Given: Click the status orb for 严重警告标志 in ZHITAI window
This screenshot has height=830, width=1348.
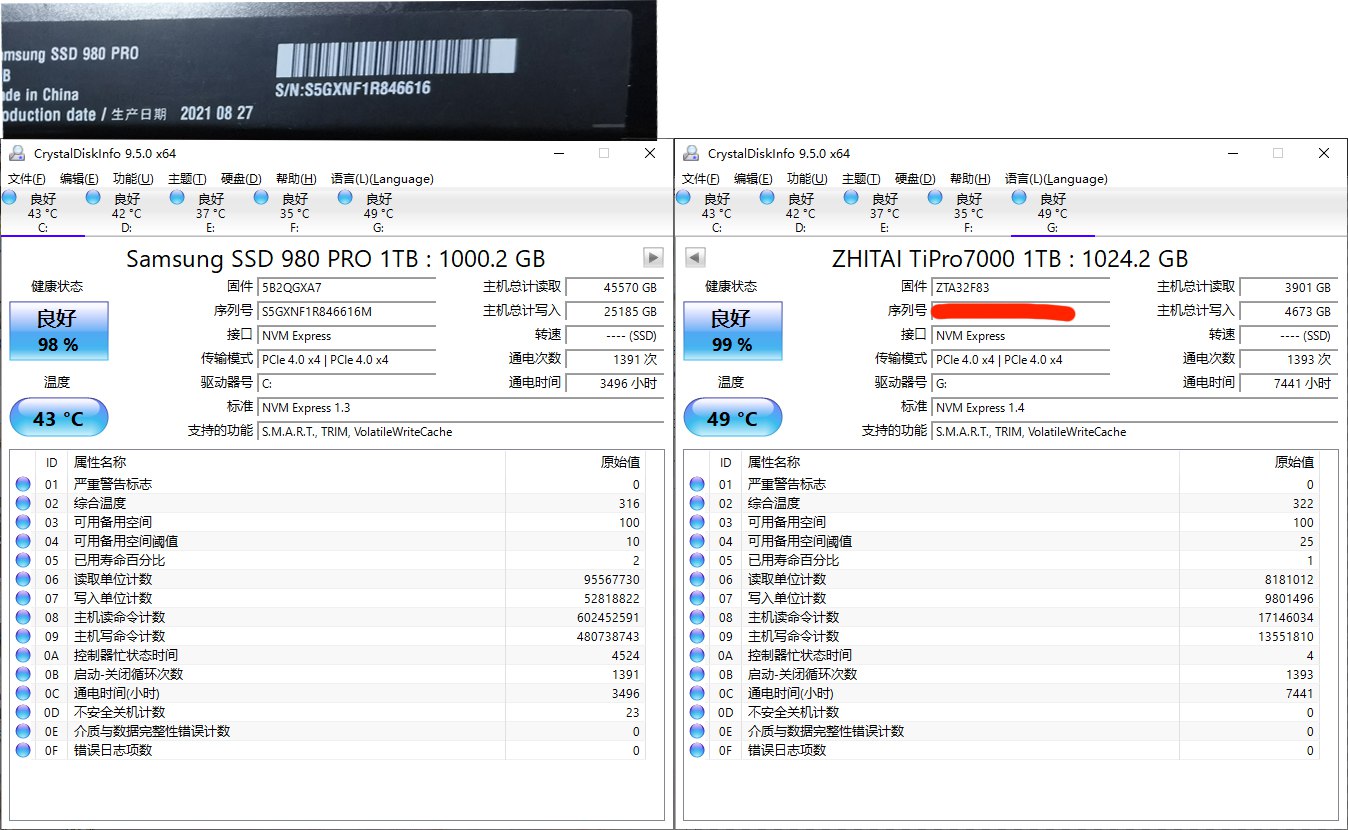Looking at the screenshot, I should click(x=697, y=484).
